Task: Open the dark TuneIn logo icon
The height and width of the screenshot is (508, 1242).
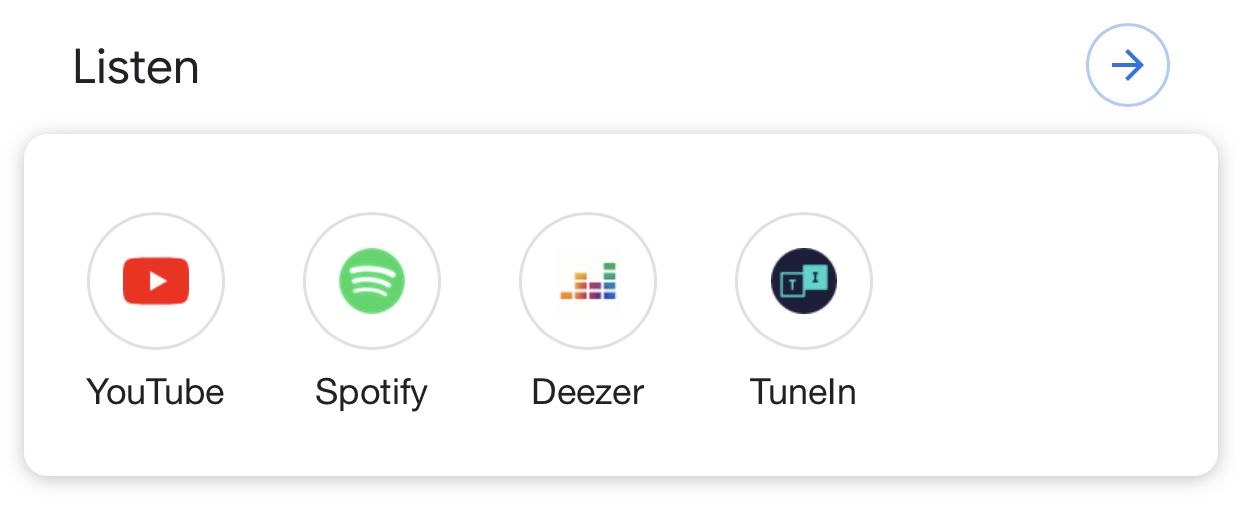Action: click(804, 281)
